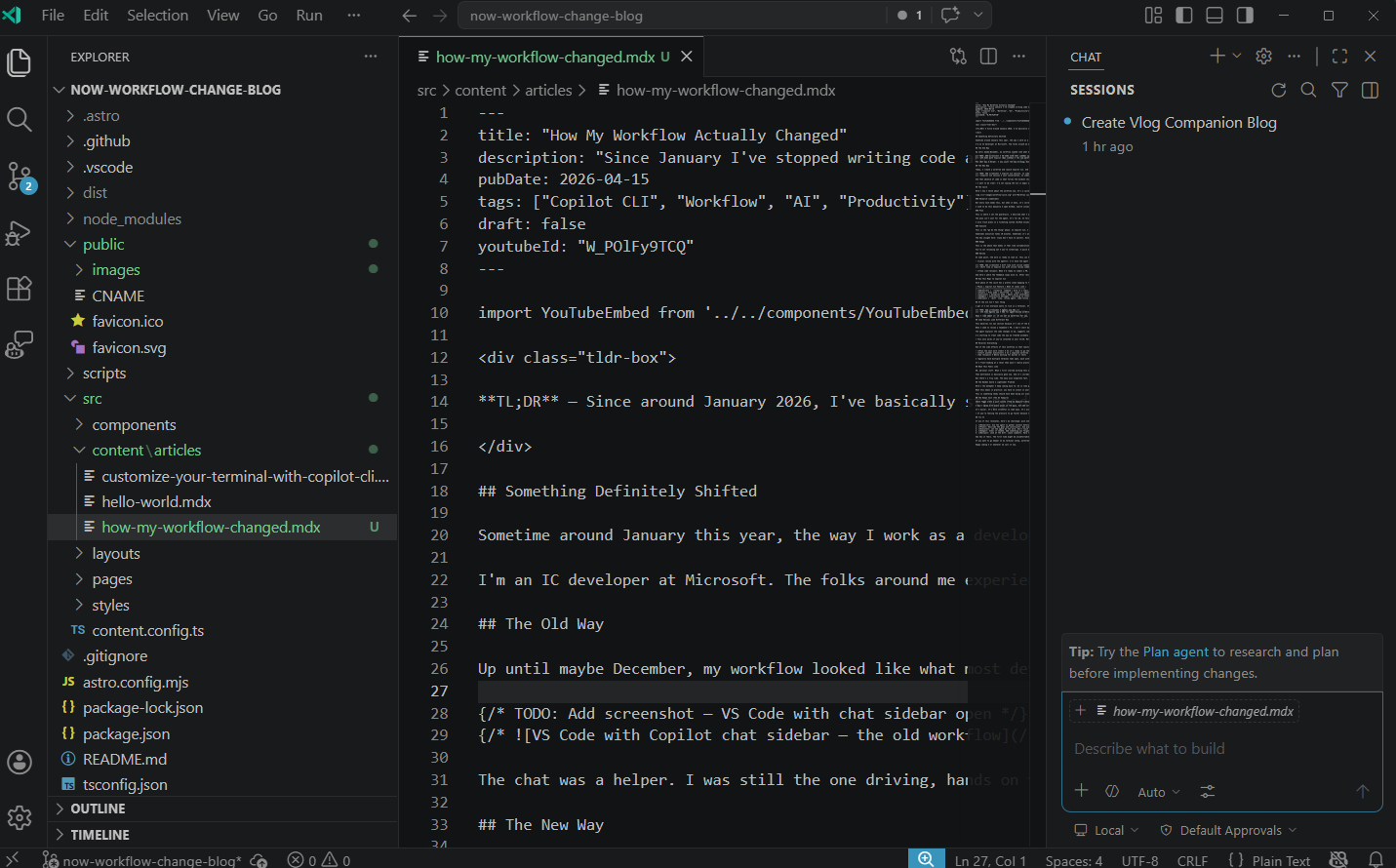1396x868 pixels.
Task: Click the now-workflow-change-blog branch in status bar
Action: click(141, 860)
